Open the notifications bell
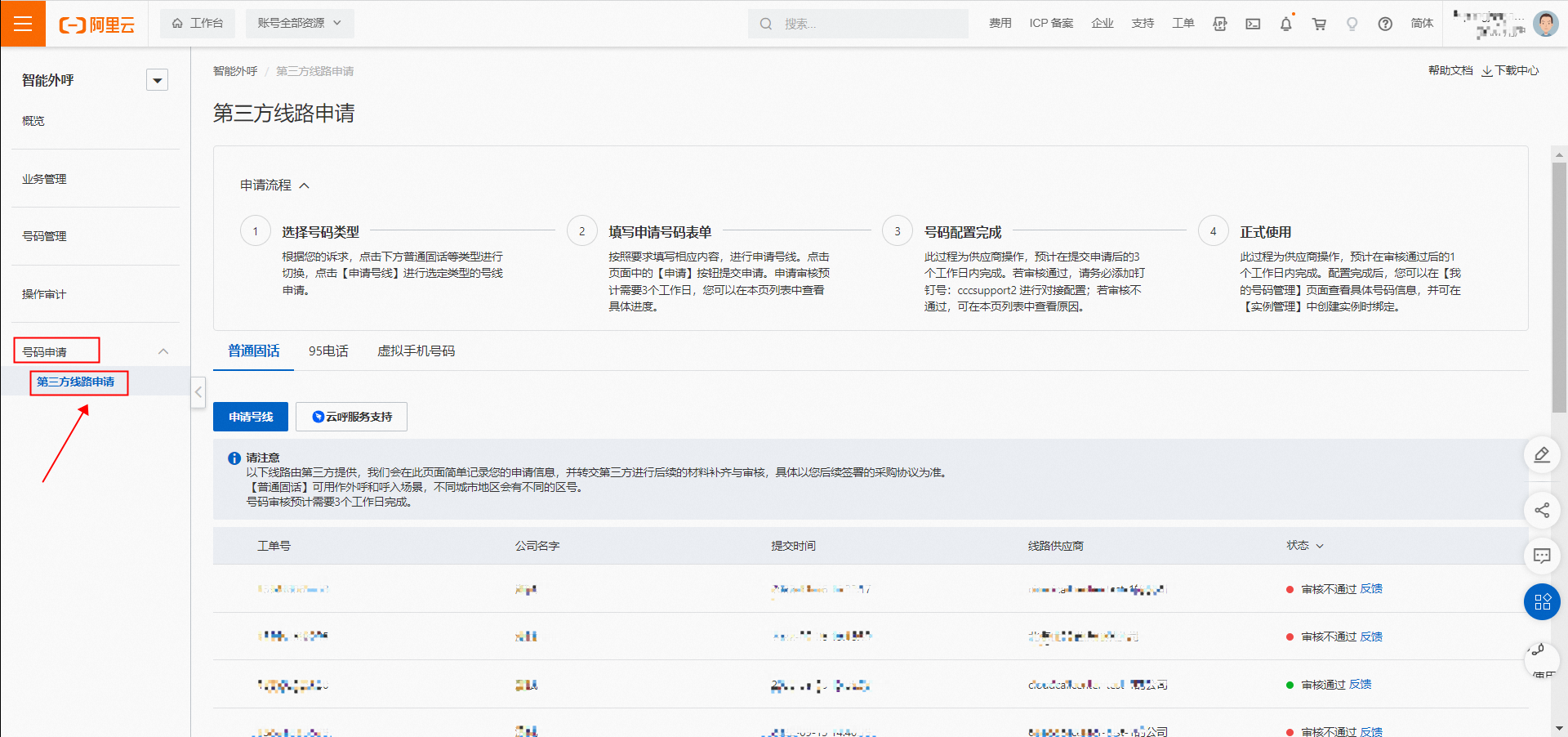 click(1286, 24)
